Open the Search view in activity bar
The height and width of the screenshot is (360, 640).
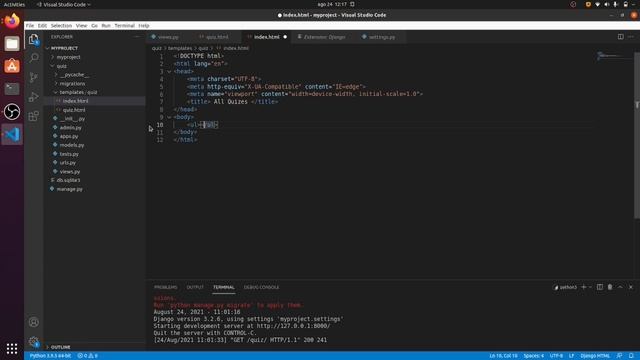coord(34,58)
